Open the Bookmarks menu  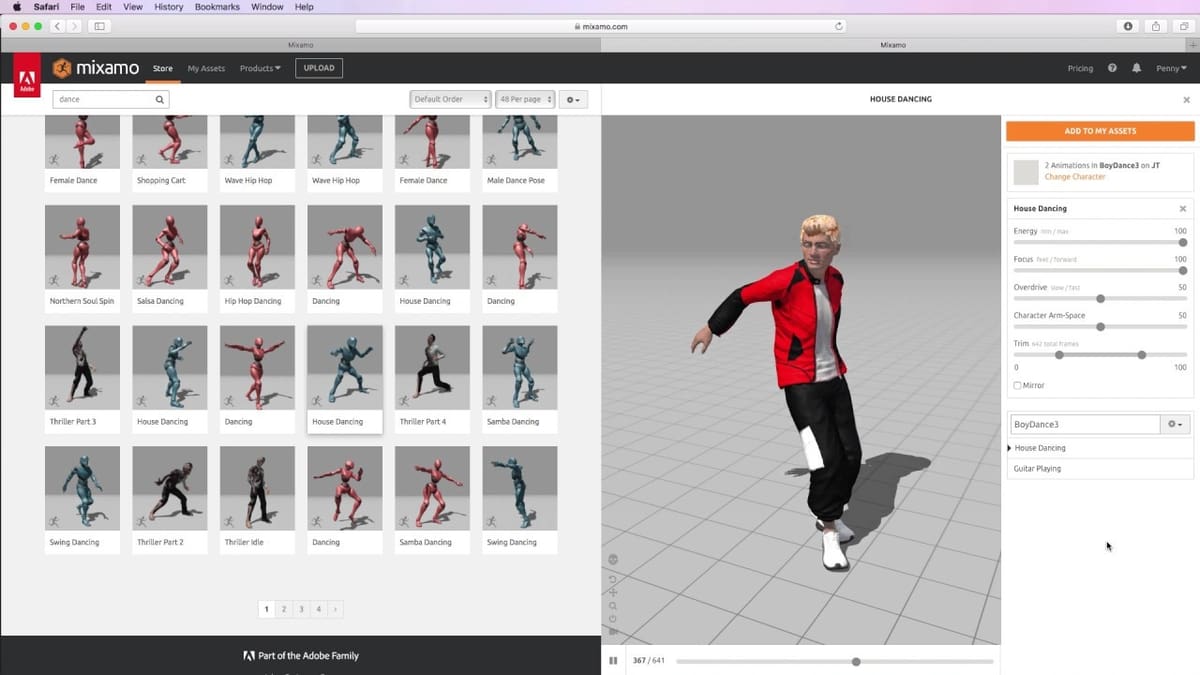point(217,7)
